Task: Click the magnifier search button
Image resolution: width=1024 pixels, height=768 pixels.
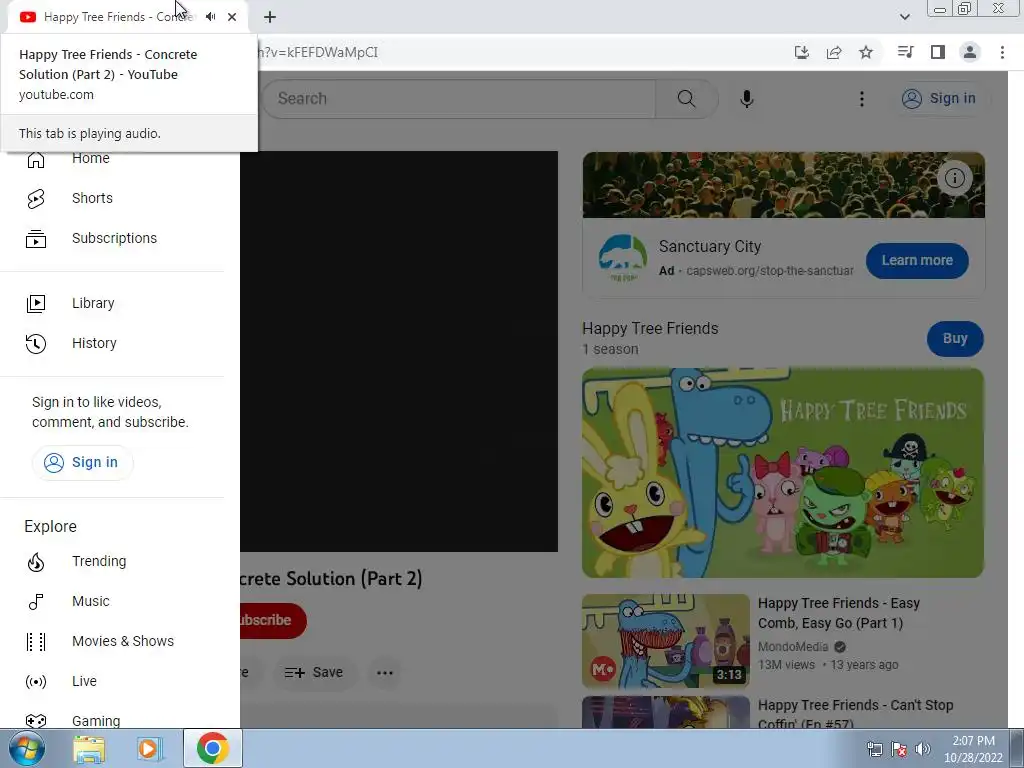Action: tap(686, 99)
